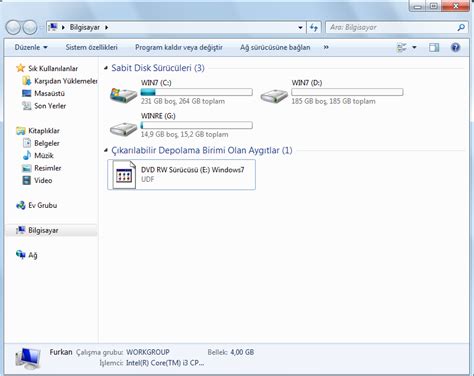Viewport: 474px width, 376px height.
Task: Toggle the preview pane button
Action: click(x=434, y=48)
